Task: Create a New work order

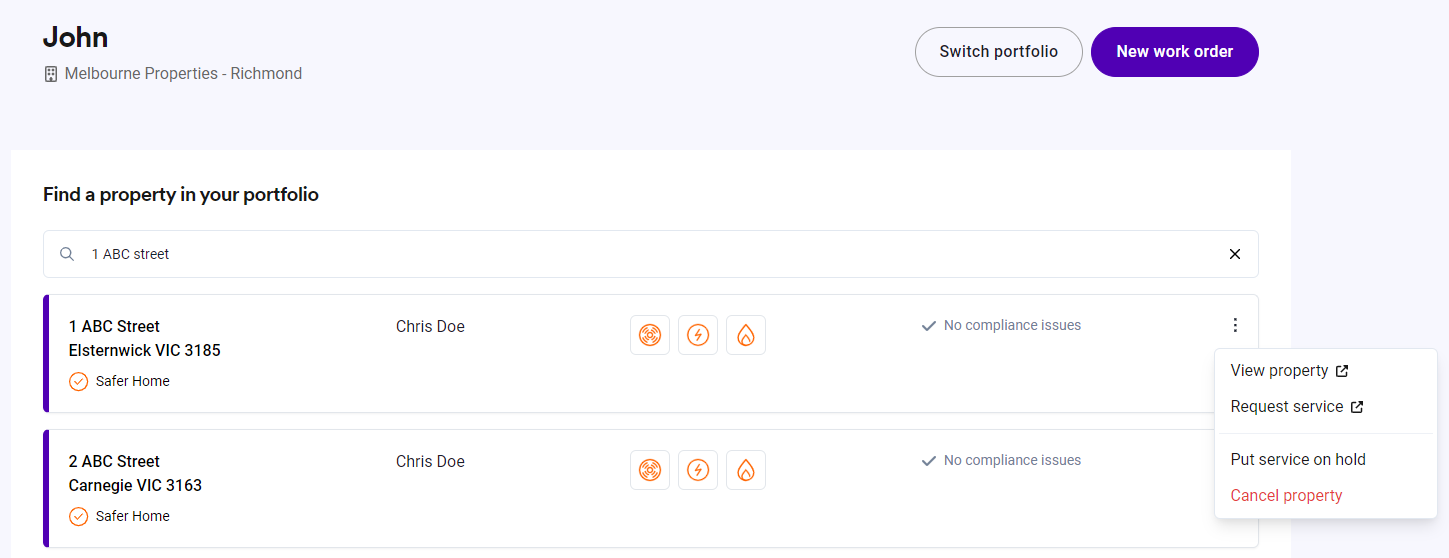Action: coord(1174,52)
